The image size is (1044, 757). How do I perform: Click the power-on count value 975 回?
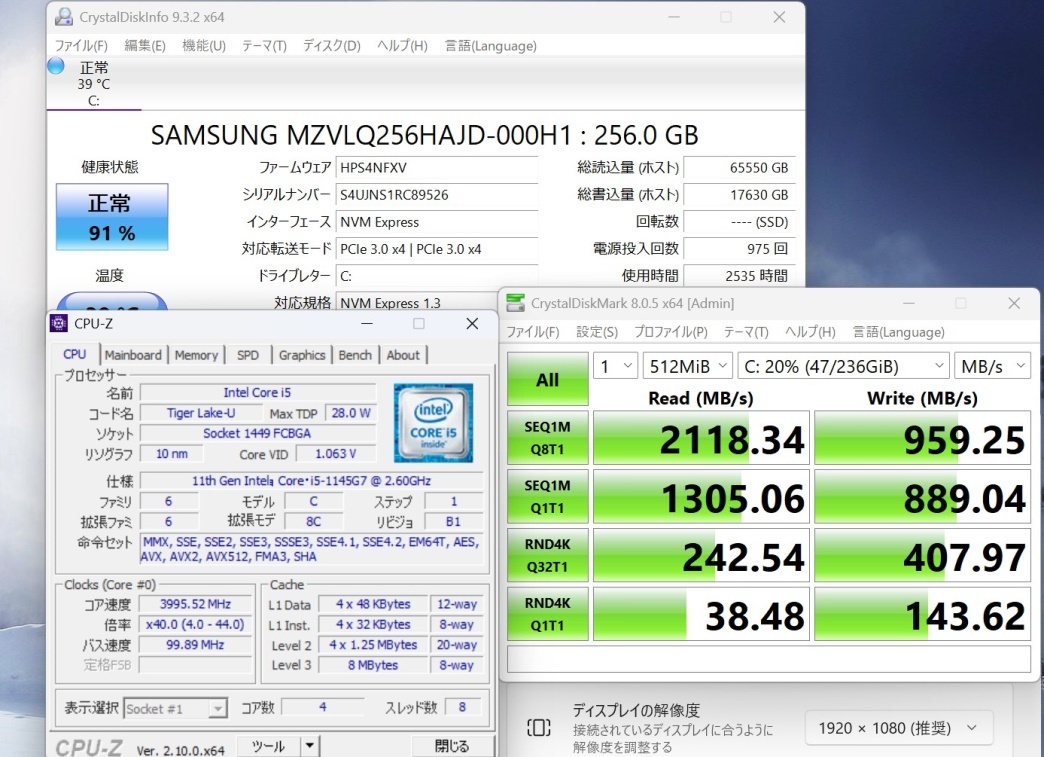pos(739,249)
